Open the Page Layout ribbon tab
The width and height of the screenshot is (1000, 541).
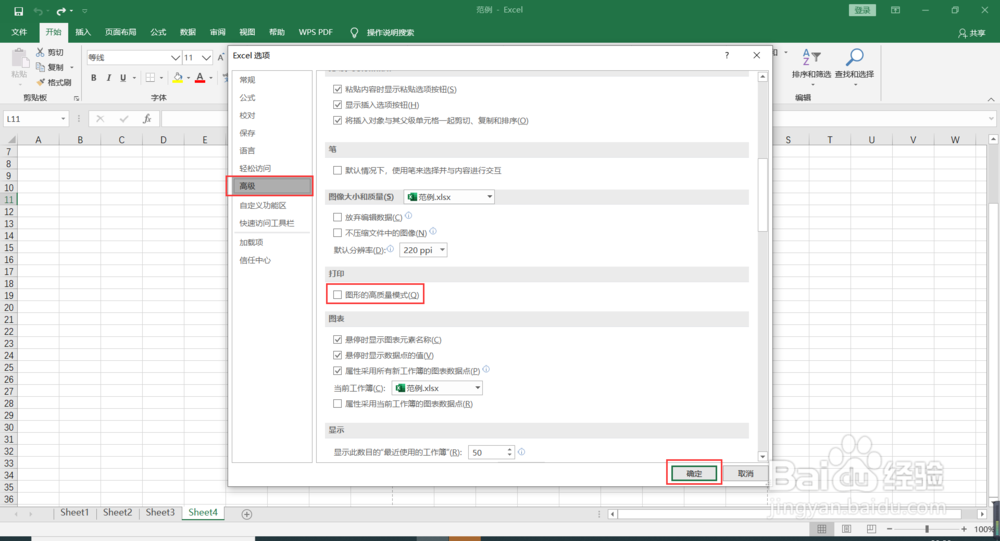(x=121, y=33)
